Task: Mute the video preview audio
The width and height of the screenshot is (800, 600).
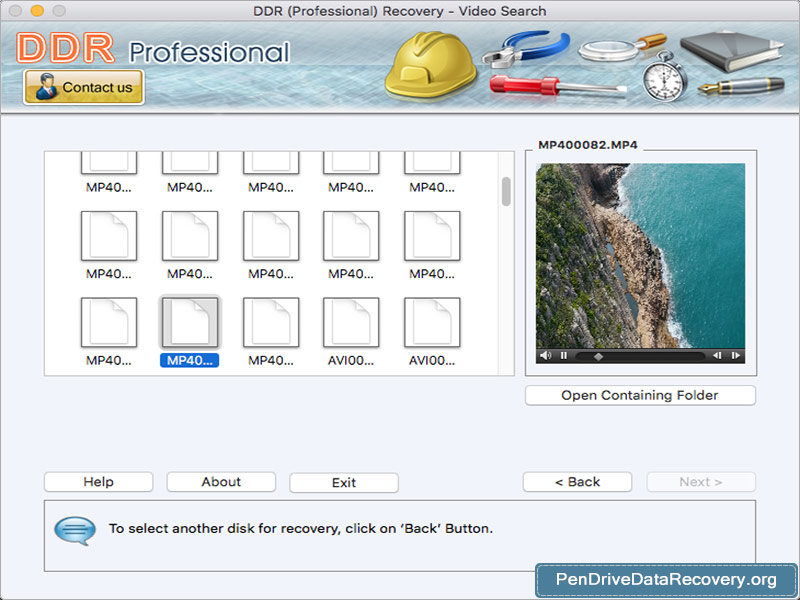Action: click(x=545, y=354)
